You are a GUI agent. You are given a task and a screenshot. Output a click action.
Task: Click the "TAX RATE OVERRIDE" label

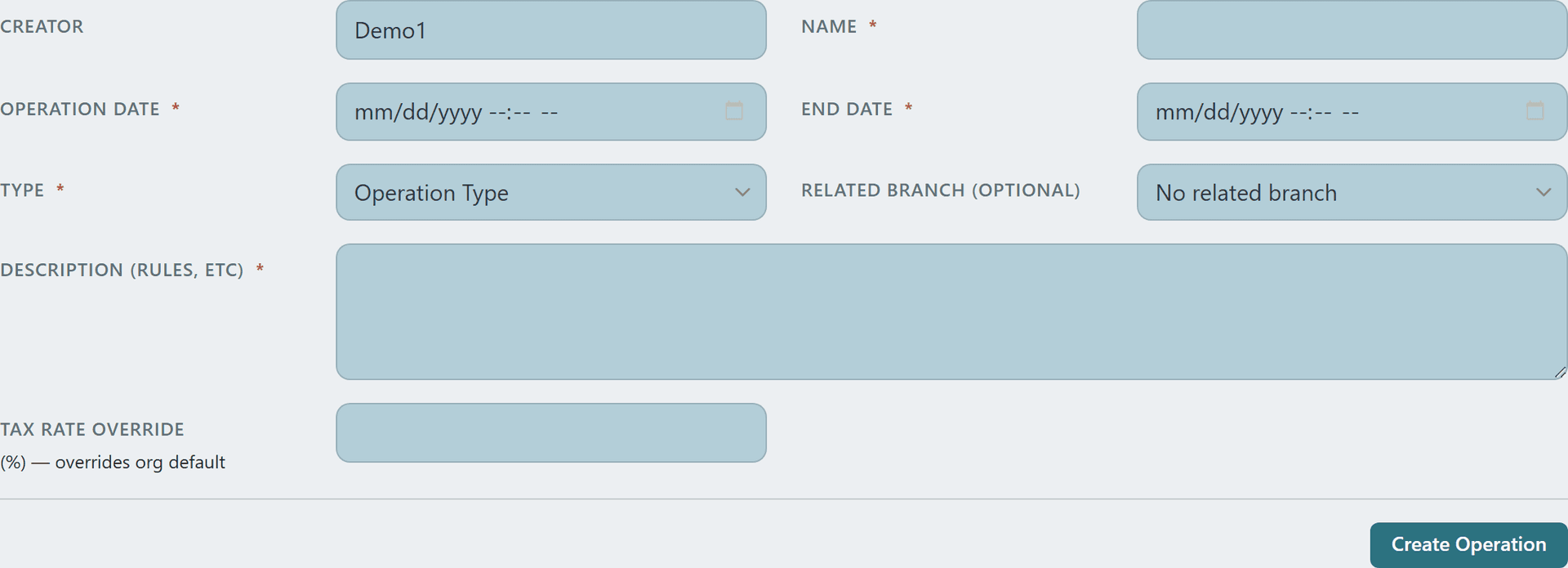[92, 429]
